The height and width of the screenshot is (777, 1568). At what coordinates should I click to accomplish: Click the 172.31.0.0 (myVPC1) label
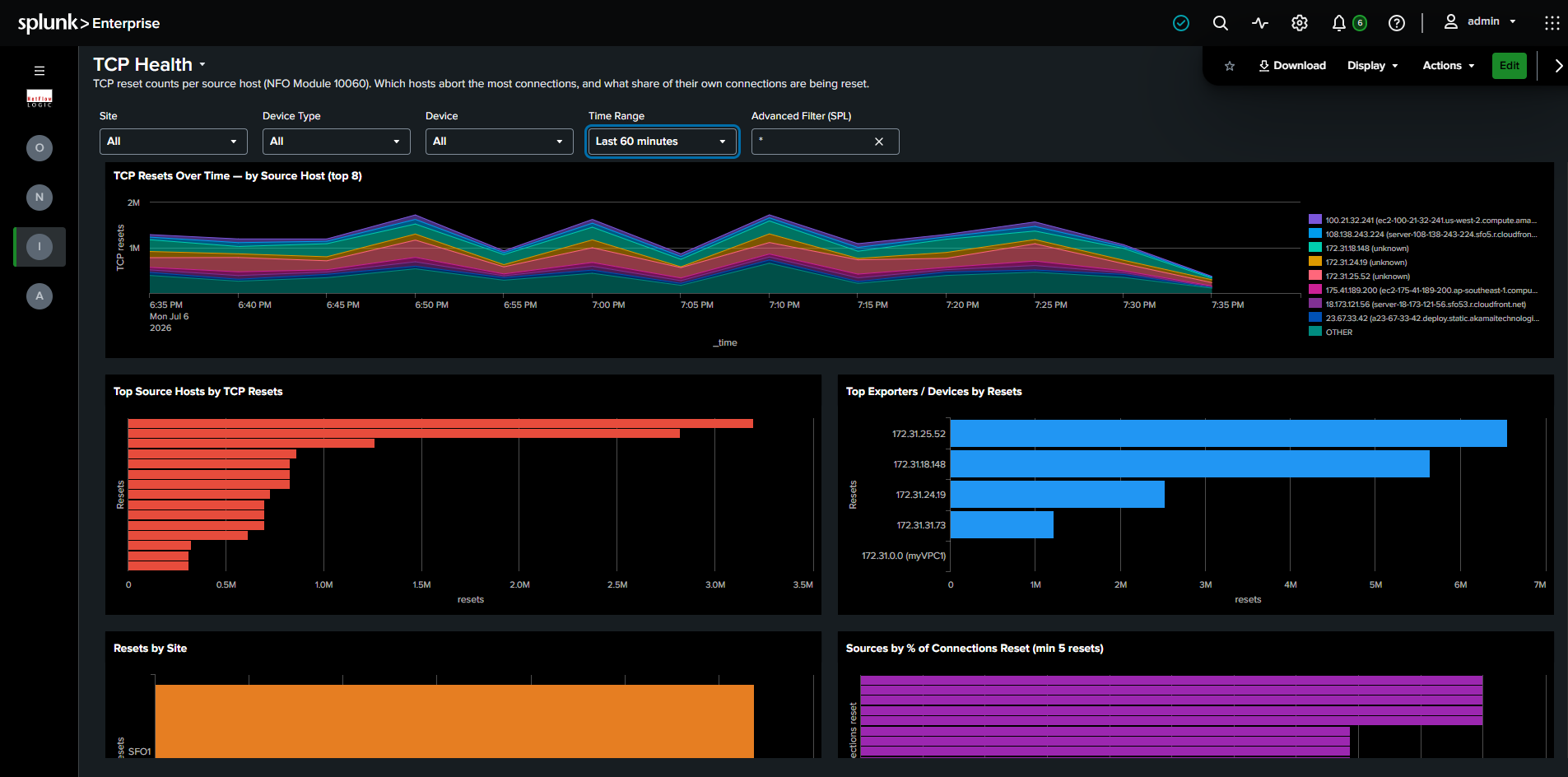coord(904,556)
